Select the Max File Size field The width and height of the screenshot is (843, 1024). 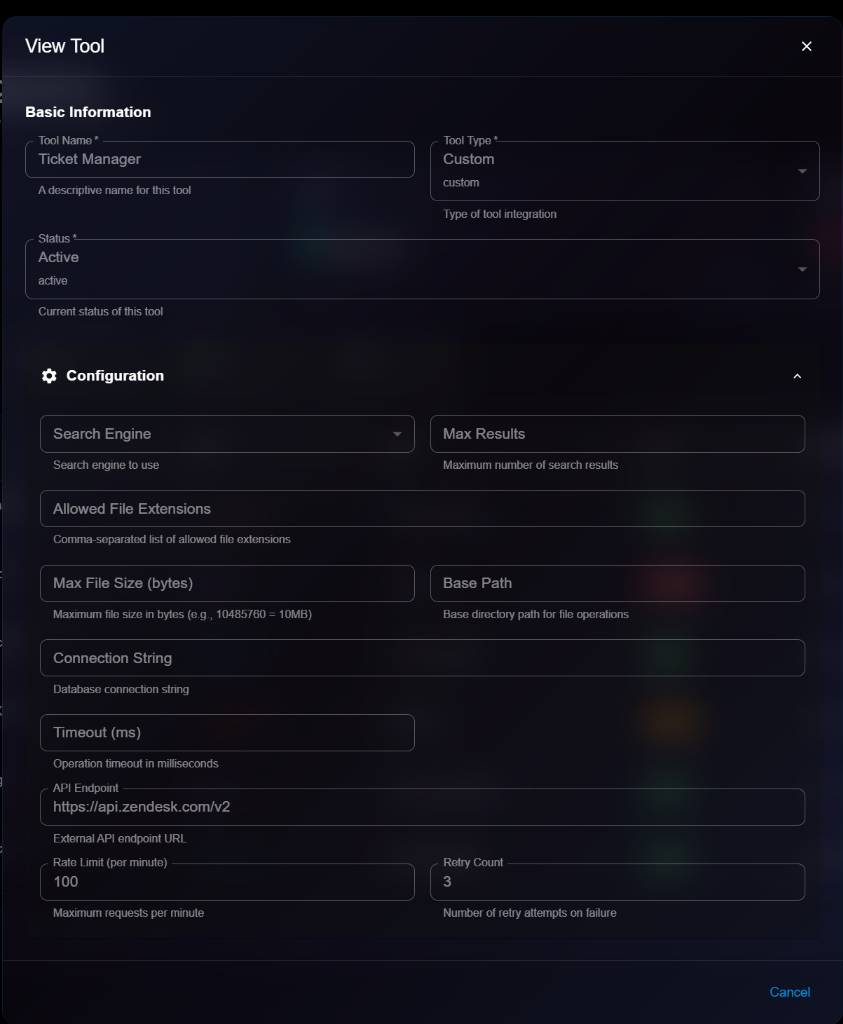[227, 583]
